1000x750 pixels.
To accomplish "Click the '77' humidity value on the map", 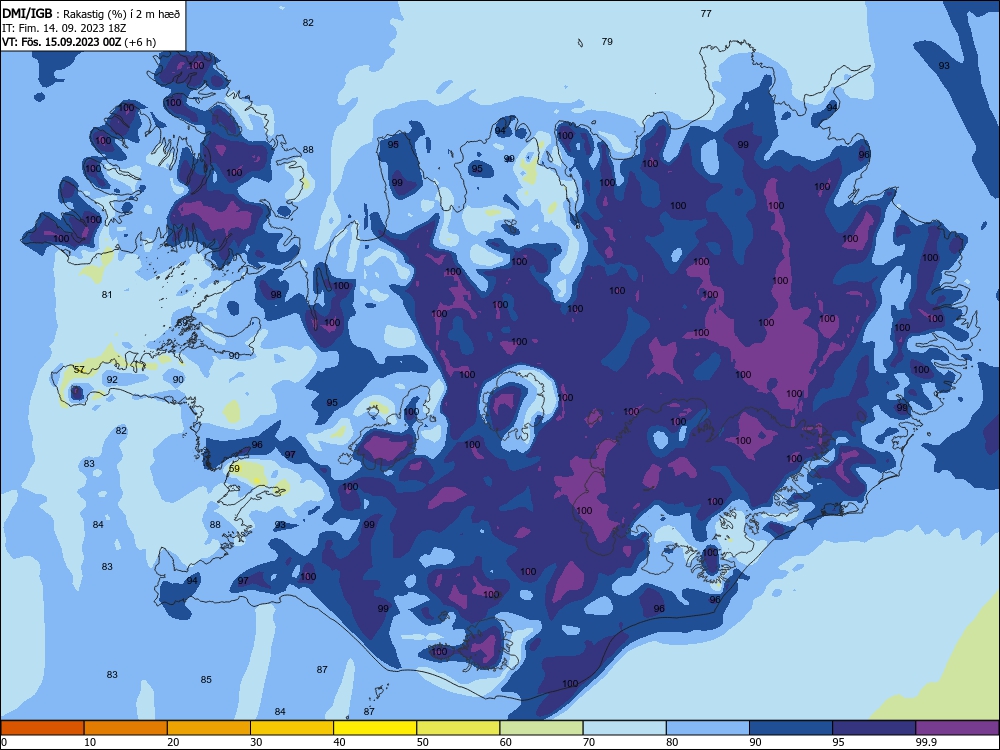I will tap(706, 13).
